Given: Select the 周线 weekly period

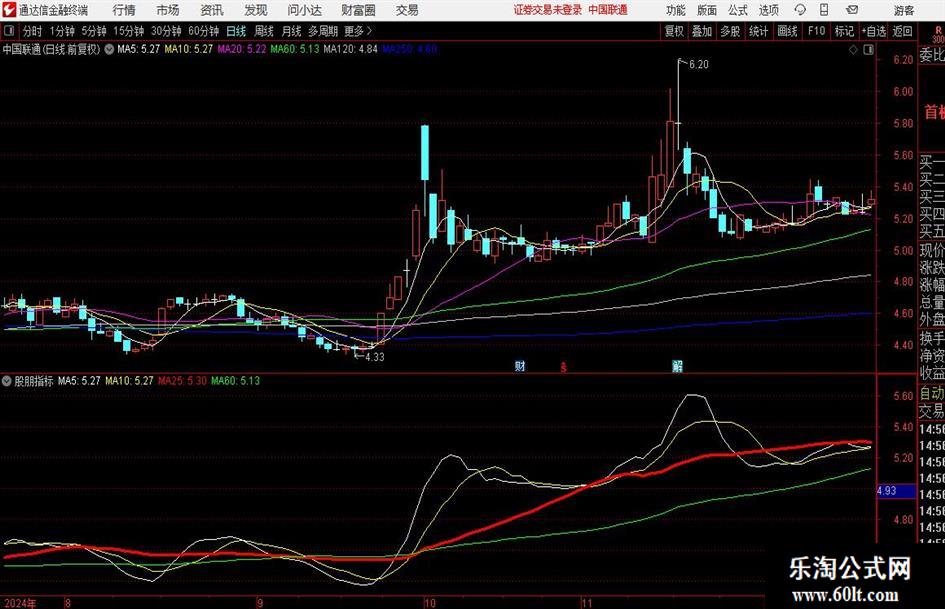Looking at the screenshot, I should pos(263,31).
